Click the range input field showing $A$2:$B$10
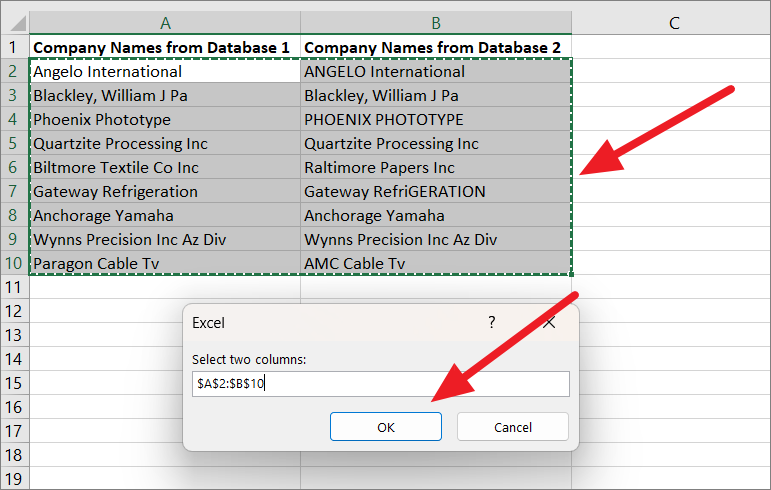Image resolution: width=771 pixels, height=490 pixels. [381, 383]
